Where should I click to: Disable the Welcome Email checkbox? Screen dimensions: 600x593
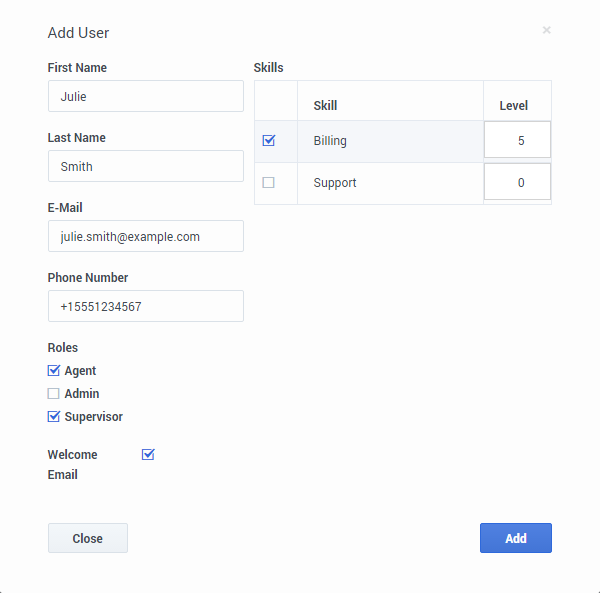click(x=148, y=455)
